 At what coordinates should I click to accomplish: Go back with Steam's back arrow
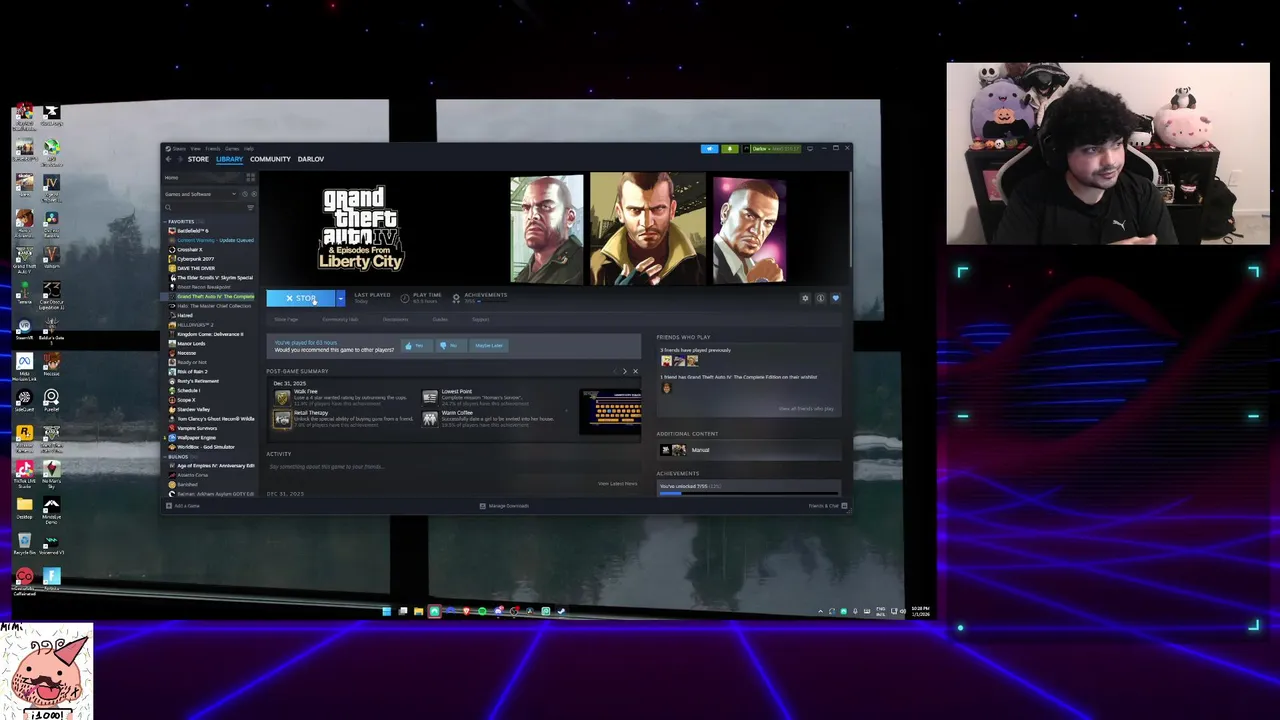(x=168, y=159)
